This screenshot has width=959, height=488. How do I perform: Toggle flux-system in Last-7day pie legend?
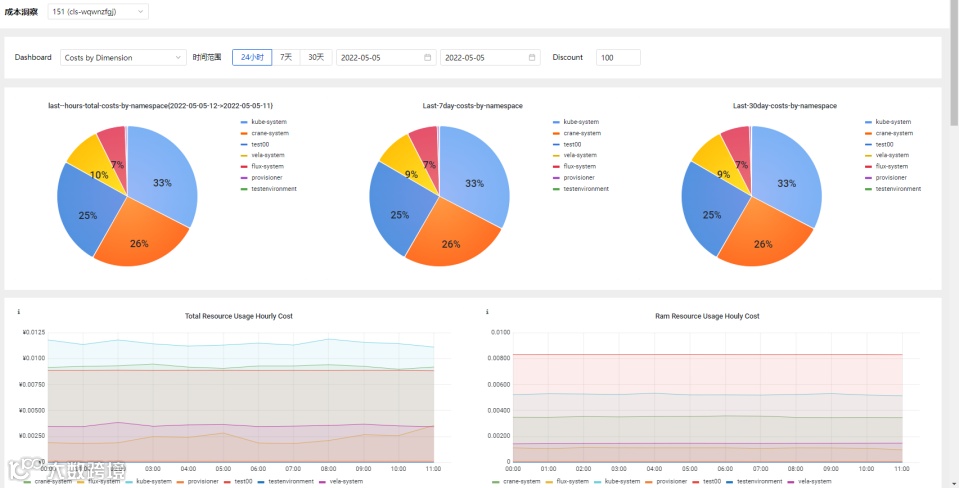574,166
